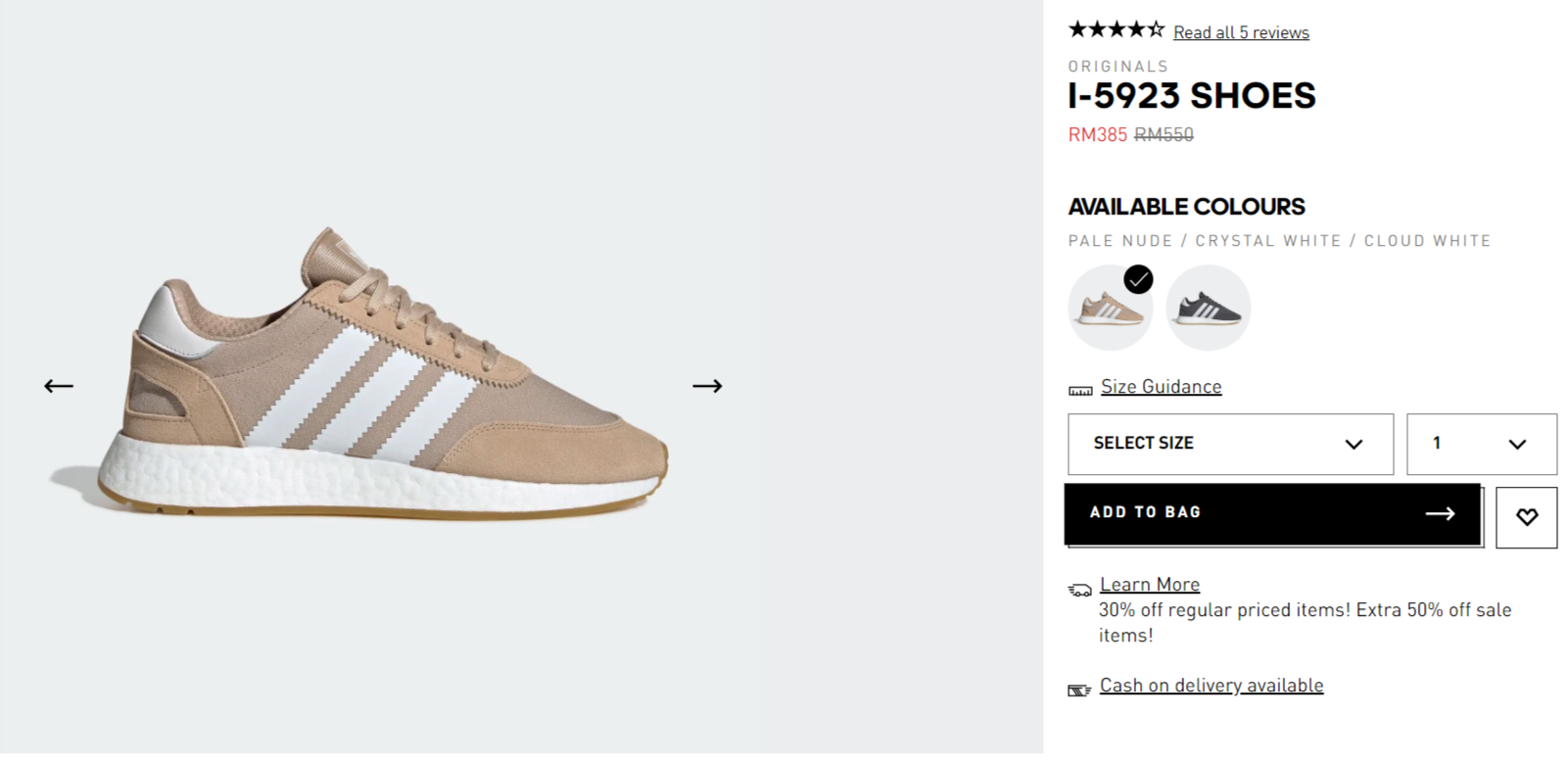Show the next product image with right arrow
The image size is (1568, 762).
click(707, 386)
